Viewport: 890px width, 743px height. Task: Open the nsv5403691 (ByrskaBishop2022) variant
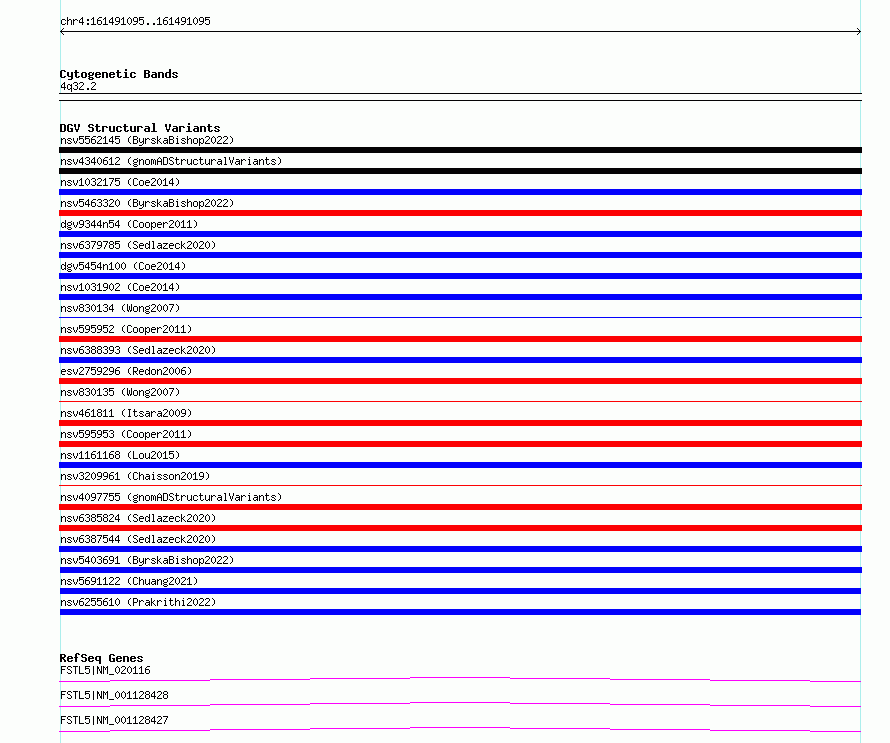tap(147, 560)
